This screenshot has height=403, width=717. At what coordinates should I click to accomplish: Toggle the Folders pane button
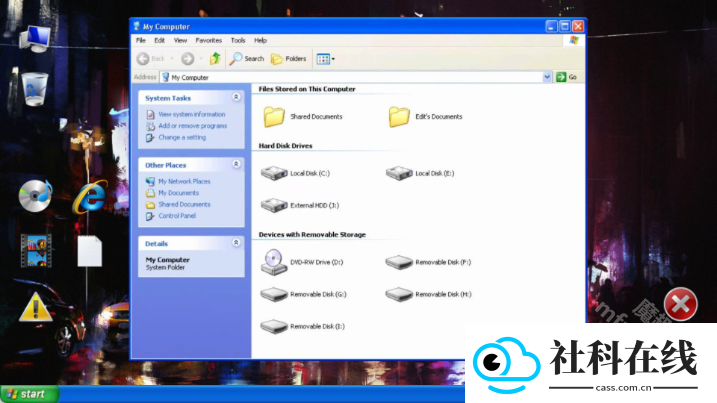point(289,59)
